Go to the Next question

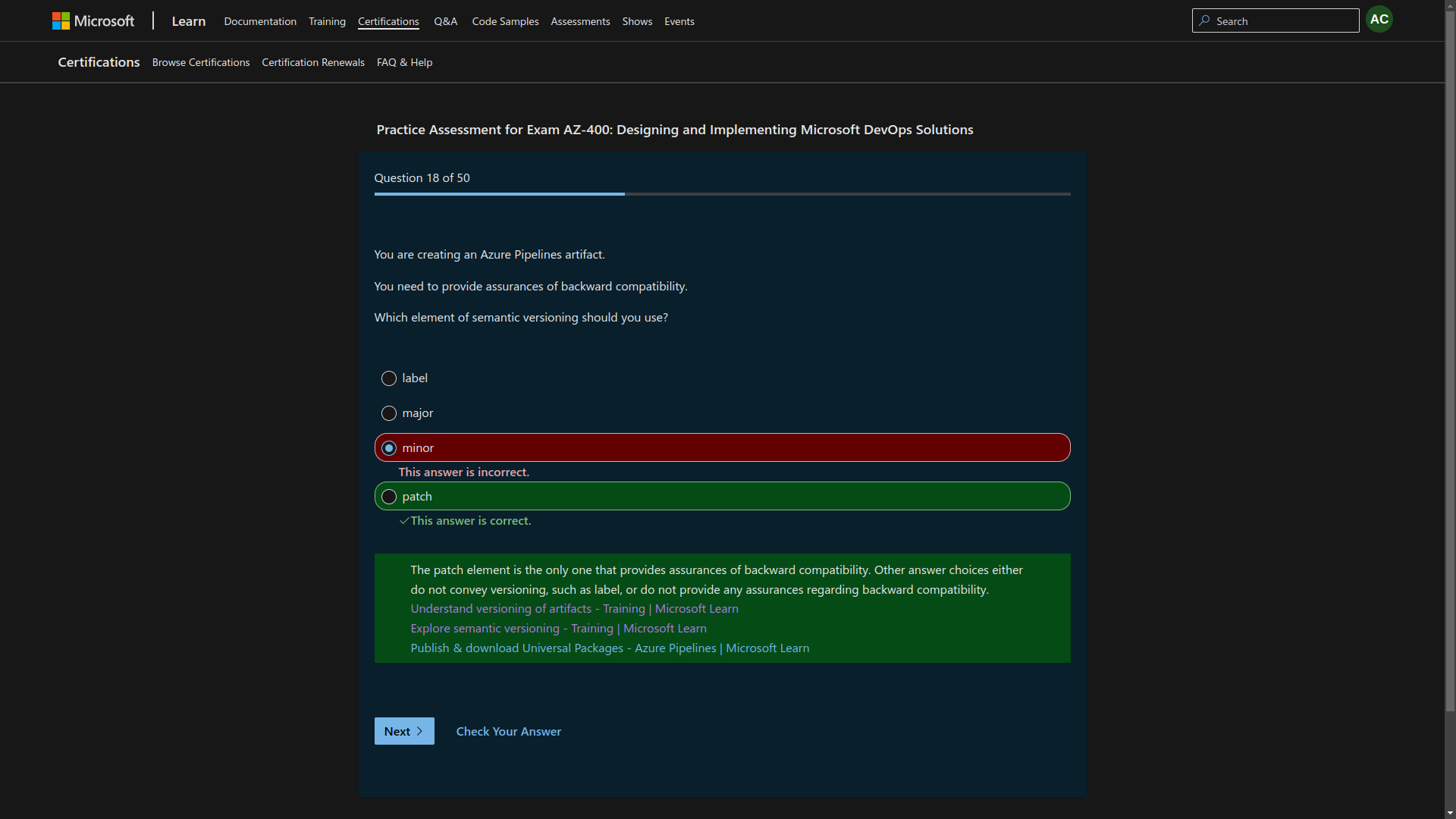[x=404, y=731]
